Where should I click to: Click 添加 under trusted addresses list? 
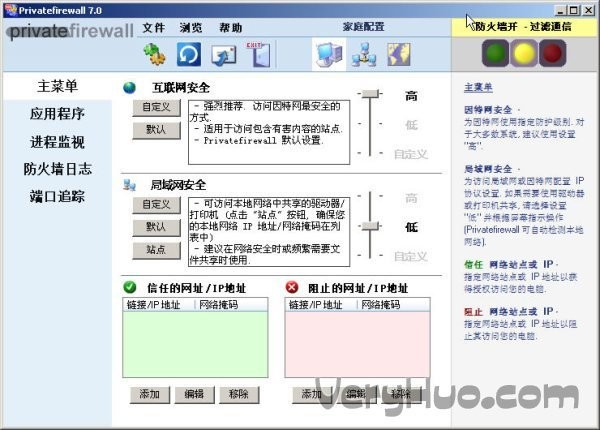pos(150,394)
